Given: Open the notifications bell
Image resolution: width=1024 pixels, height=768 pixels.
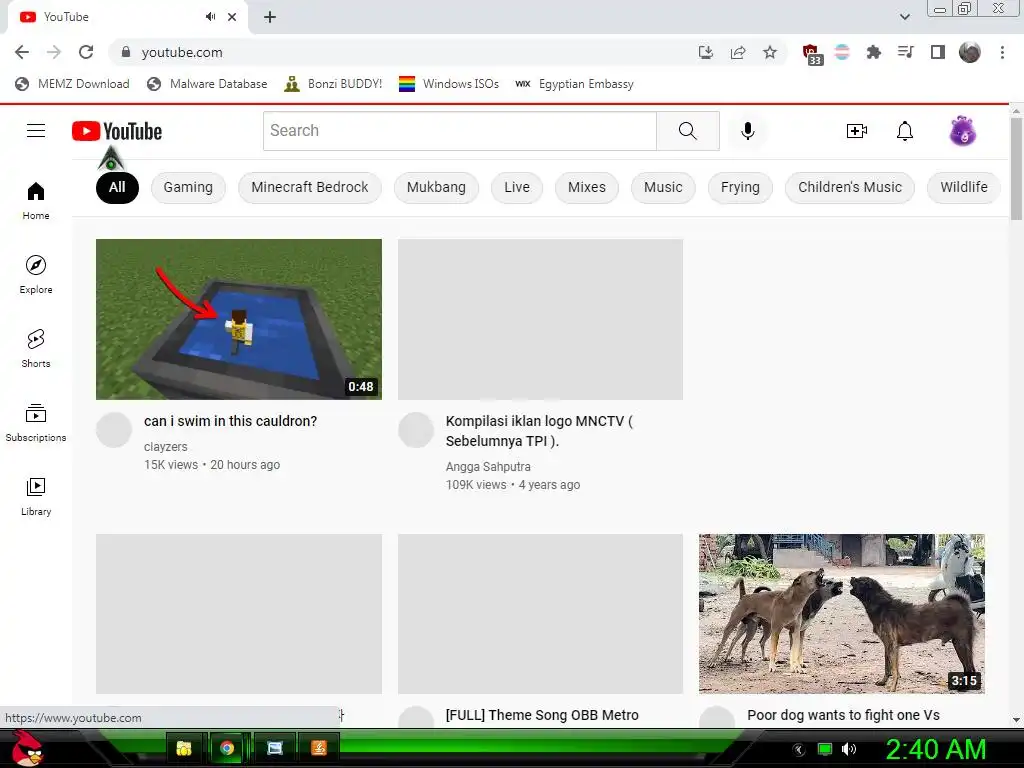Looking at the screenshot, I should [x=904, y=131].
